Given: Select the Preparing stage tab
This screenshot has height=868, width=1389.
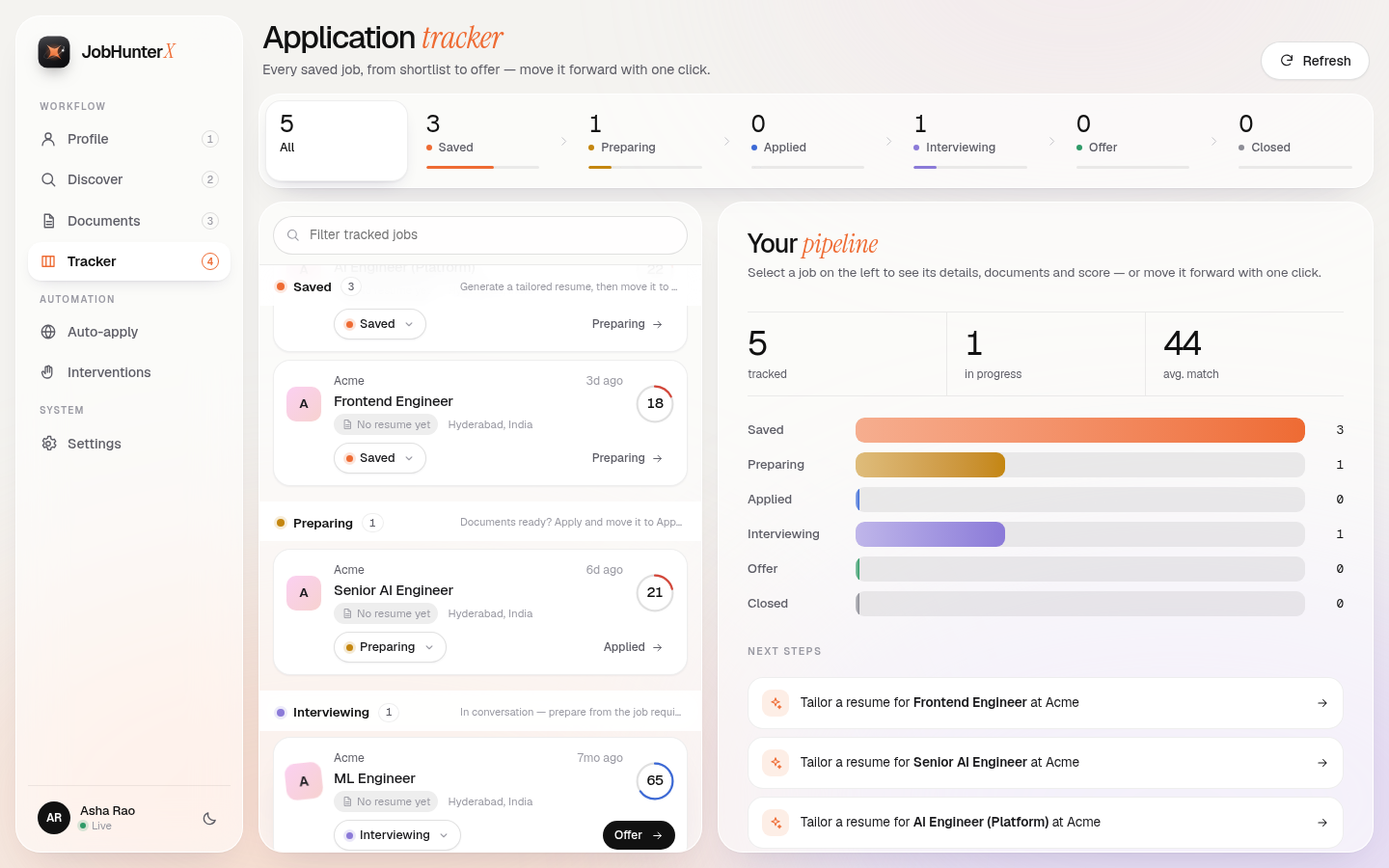Looking at the screenshot, I should [x=645, y=141].
